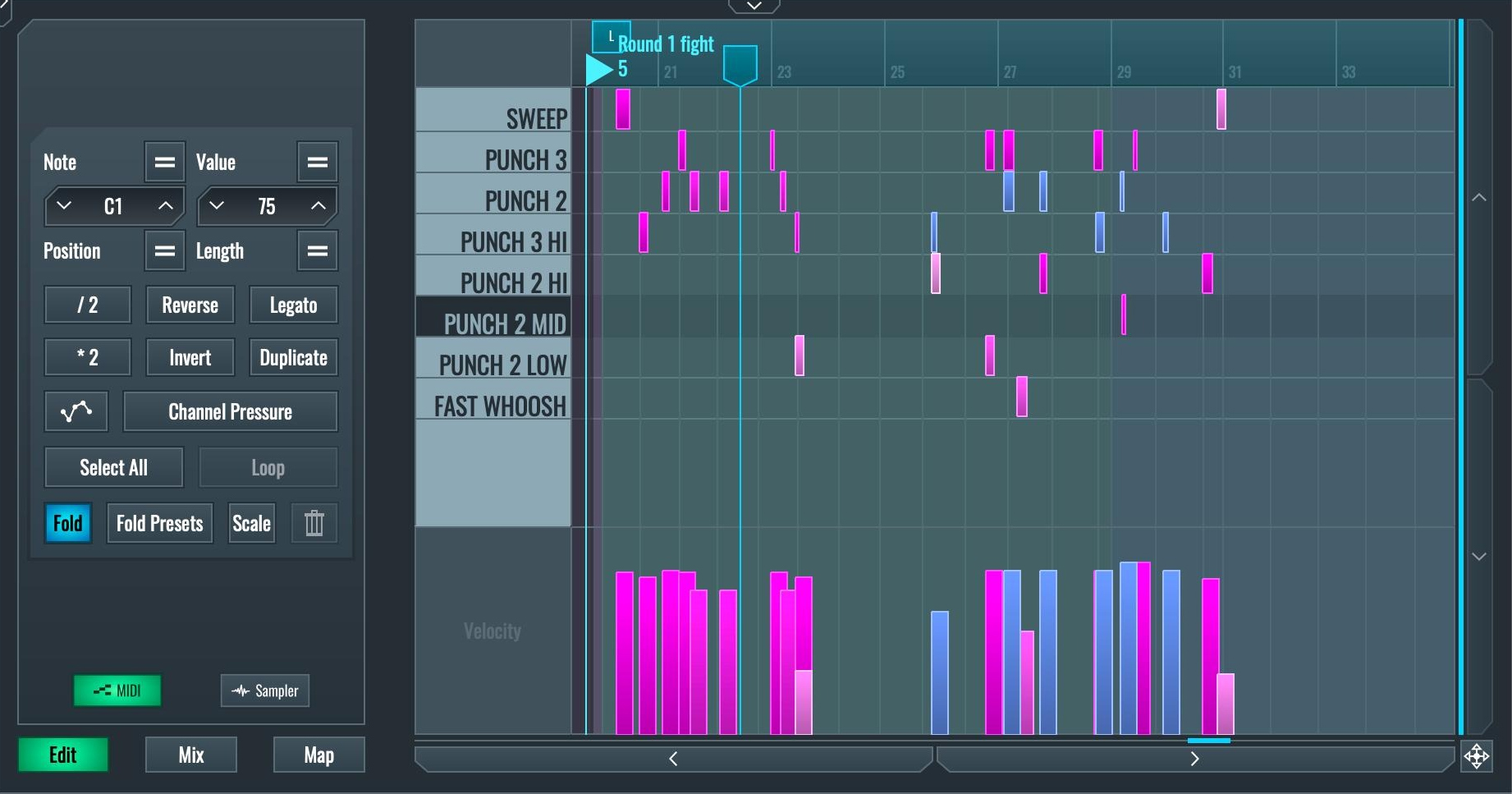Select the FAST WHOOSH note block

pyautogui.click(x=1022, y=397)
